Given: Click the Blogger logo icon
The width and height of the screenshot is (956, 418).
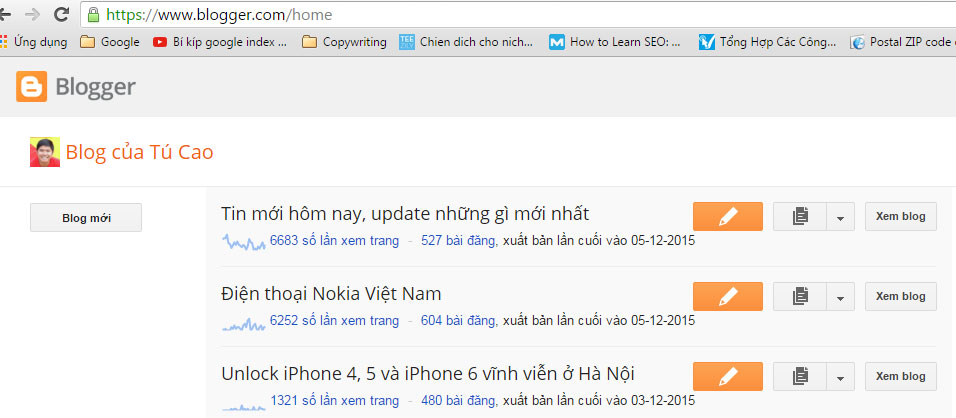Looking at the screenshot, I should pyautogui.click(x=31, y=88).
